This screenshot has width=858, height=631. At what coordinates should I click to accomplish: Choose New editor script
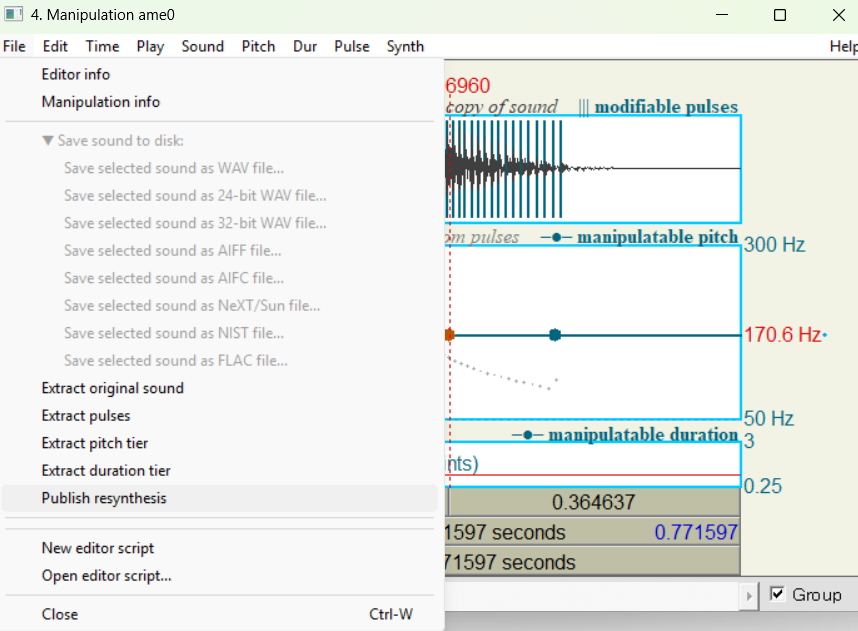[219, 548]
